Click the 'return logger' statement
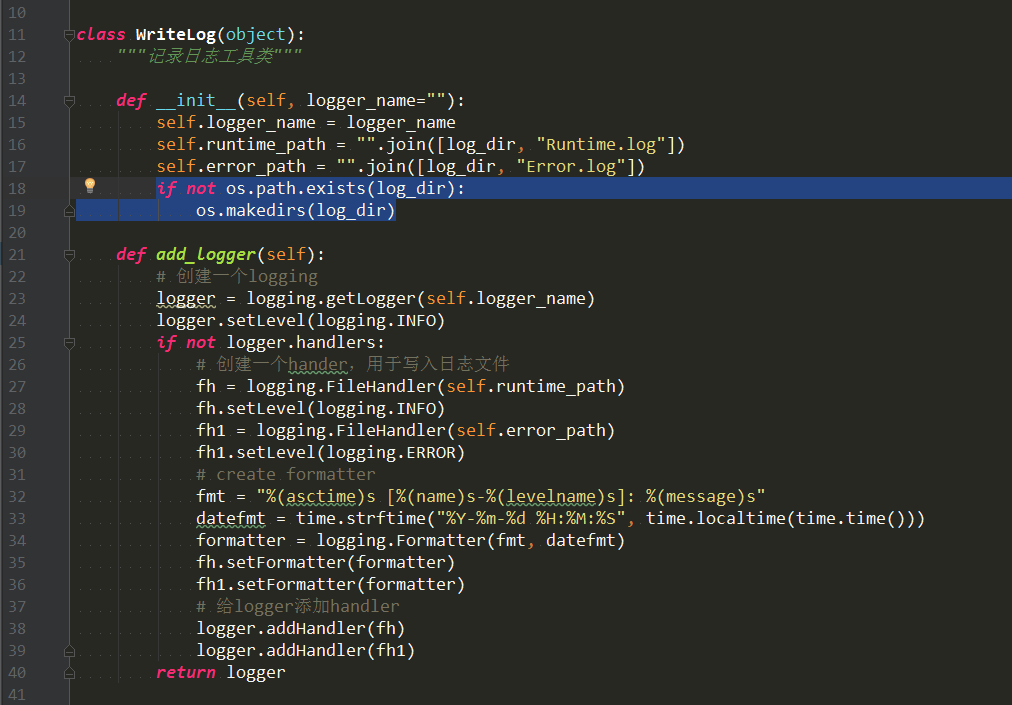 221,672
